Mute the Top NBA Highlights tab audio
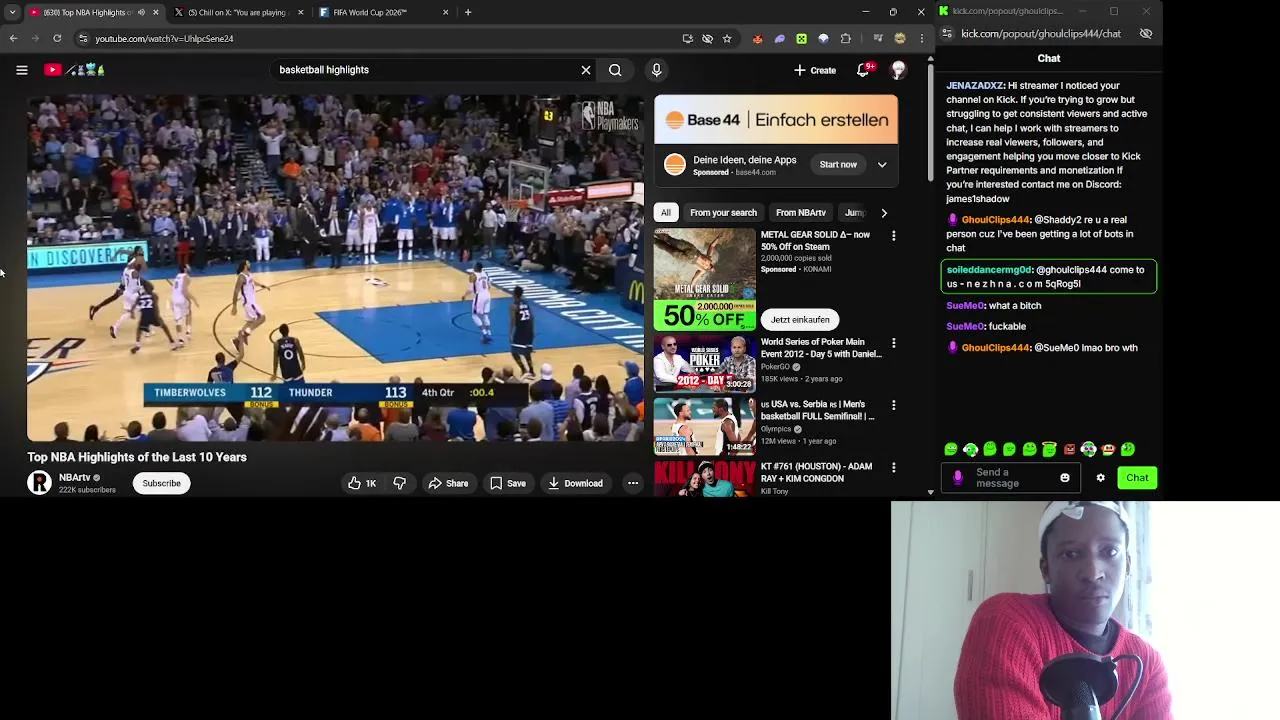Screen dimensions: 1280x720 coord(141,12)
